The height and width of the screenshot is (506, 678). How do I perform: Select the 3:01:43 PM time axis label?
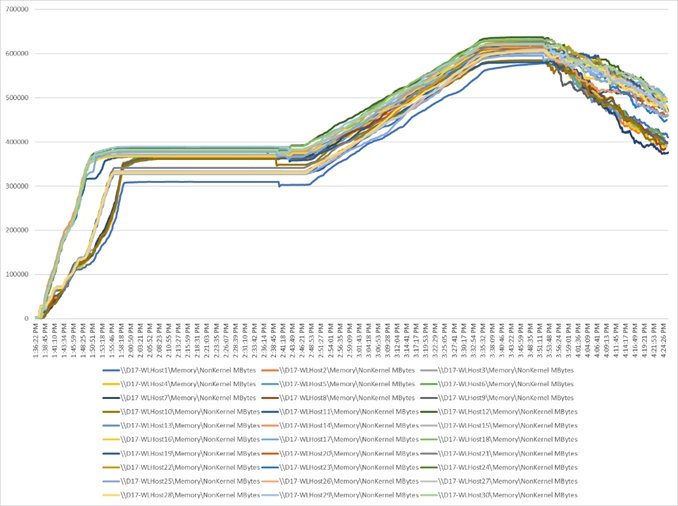(359, 339)
